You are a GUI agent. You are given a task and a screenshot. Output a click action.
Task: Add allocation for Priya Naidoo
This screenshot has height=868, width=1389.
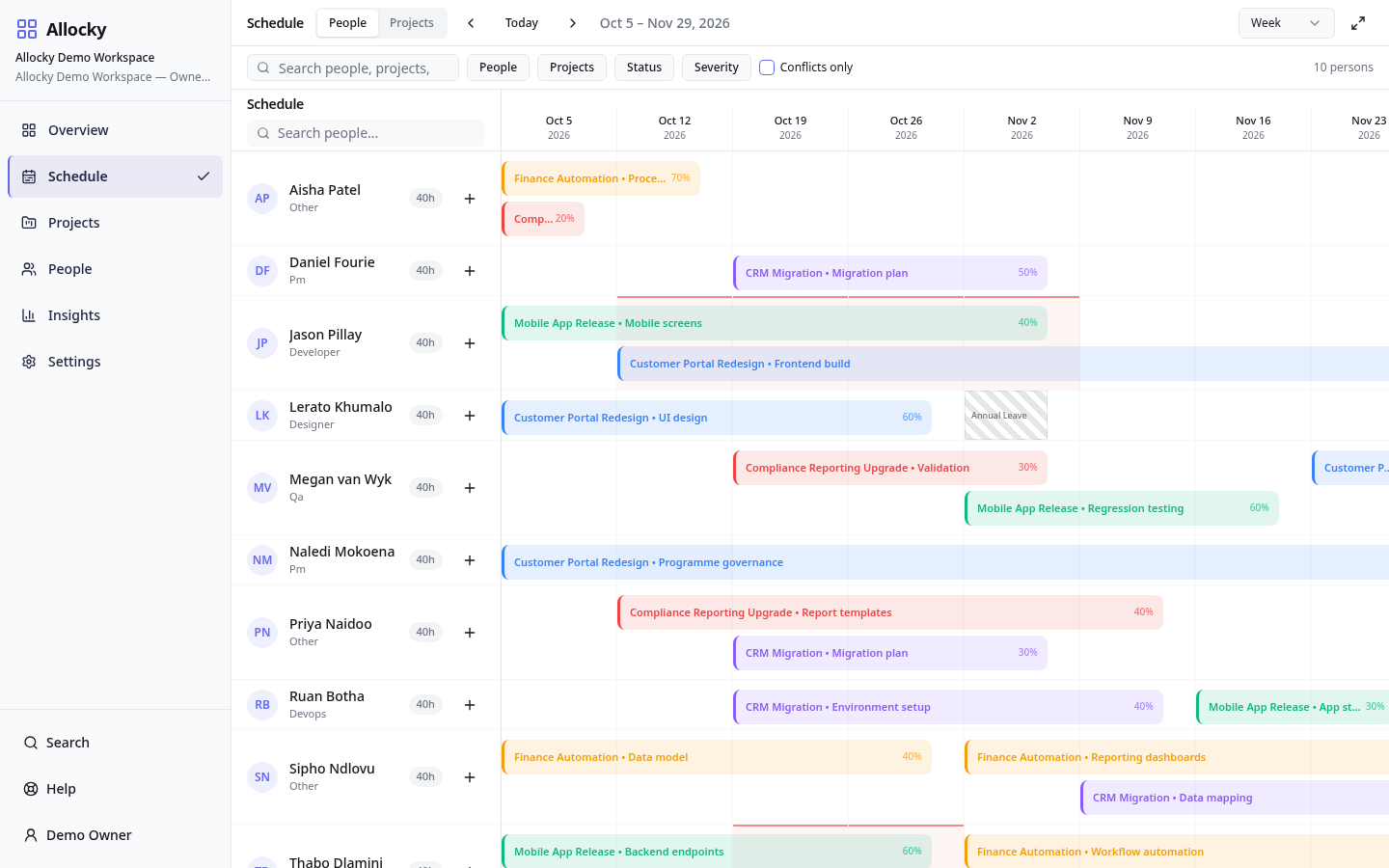[x=470, y=633]
